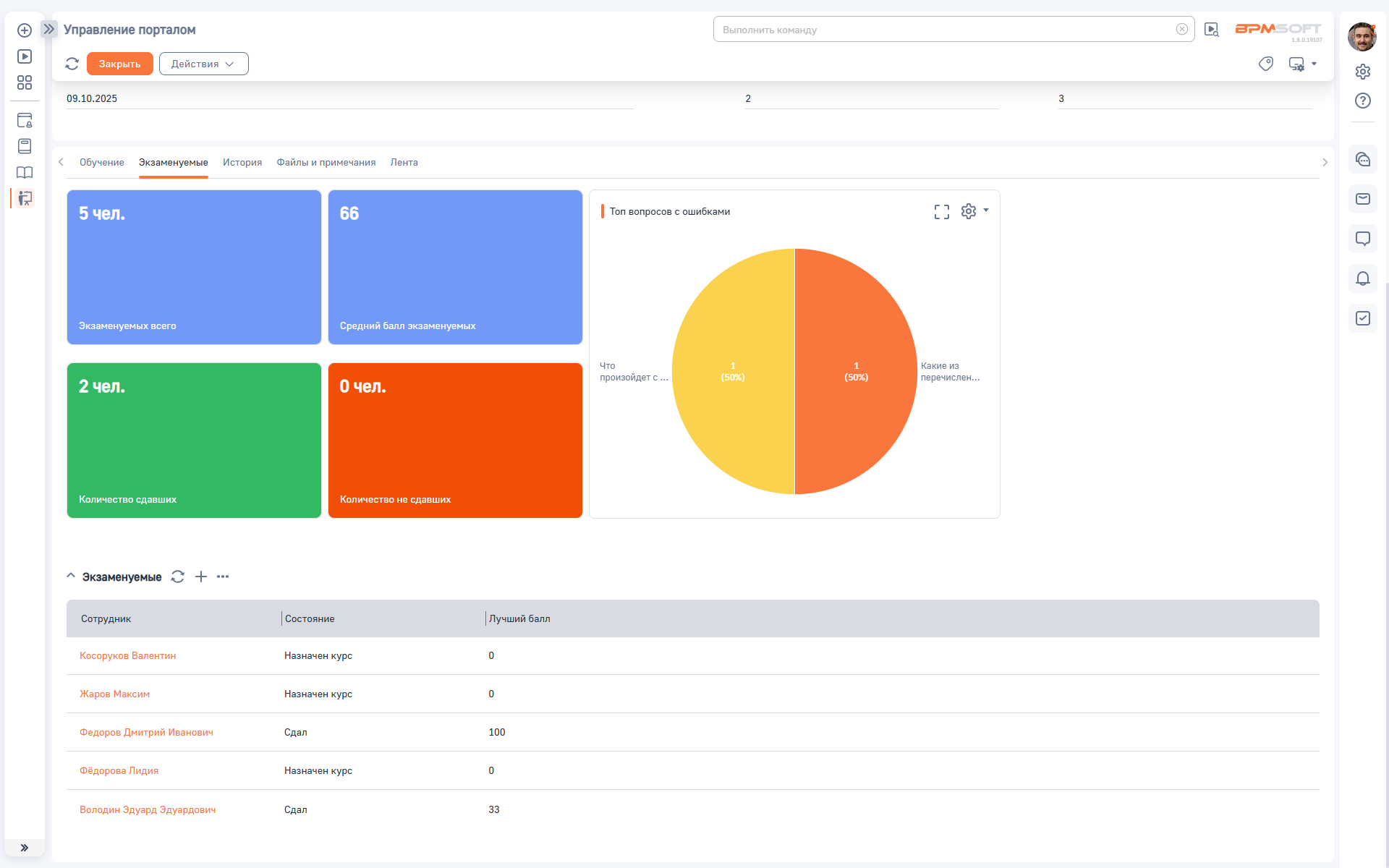Image resolution: width=1389 pixels, height=868 pixels.
Task: Open the Действия dropdown menu
Action: [203, 64]
